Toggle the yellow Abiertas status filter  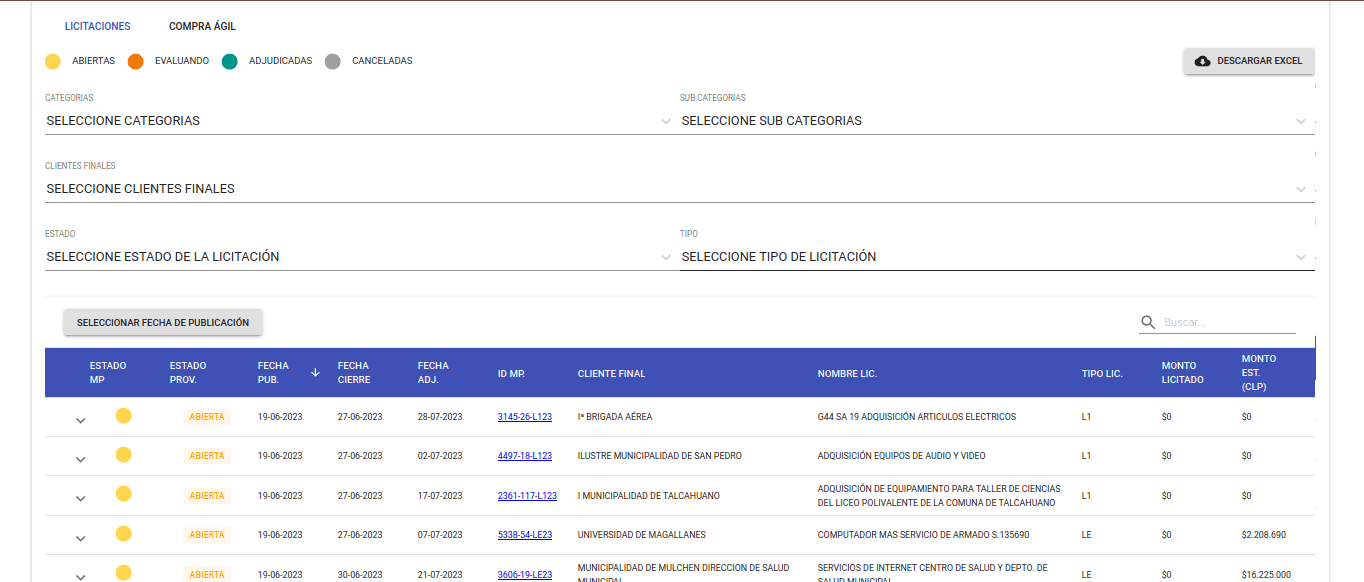point(53,61)
